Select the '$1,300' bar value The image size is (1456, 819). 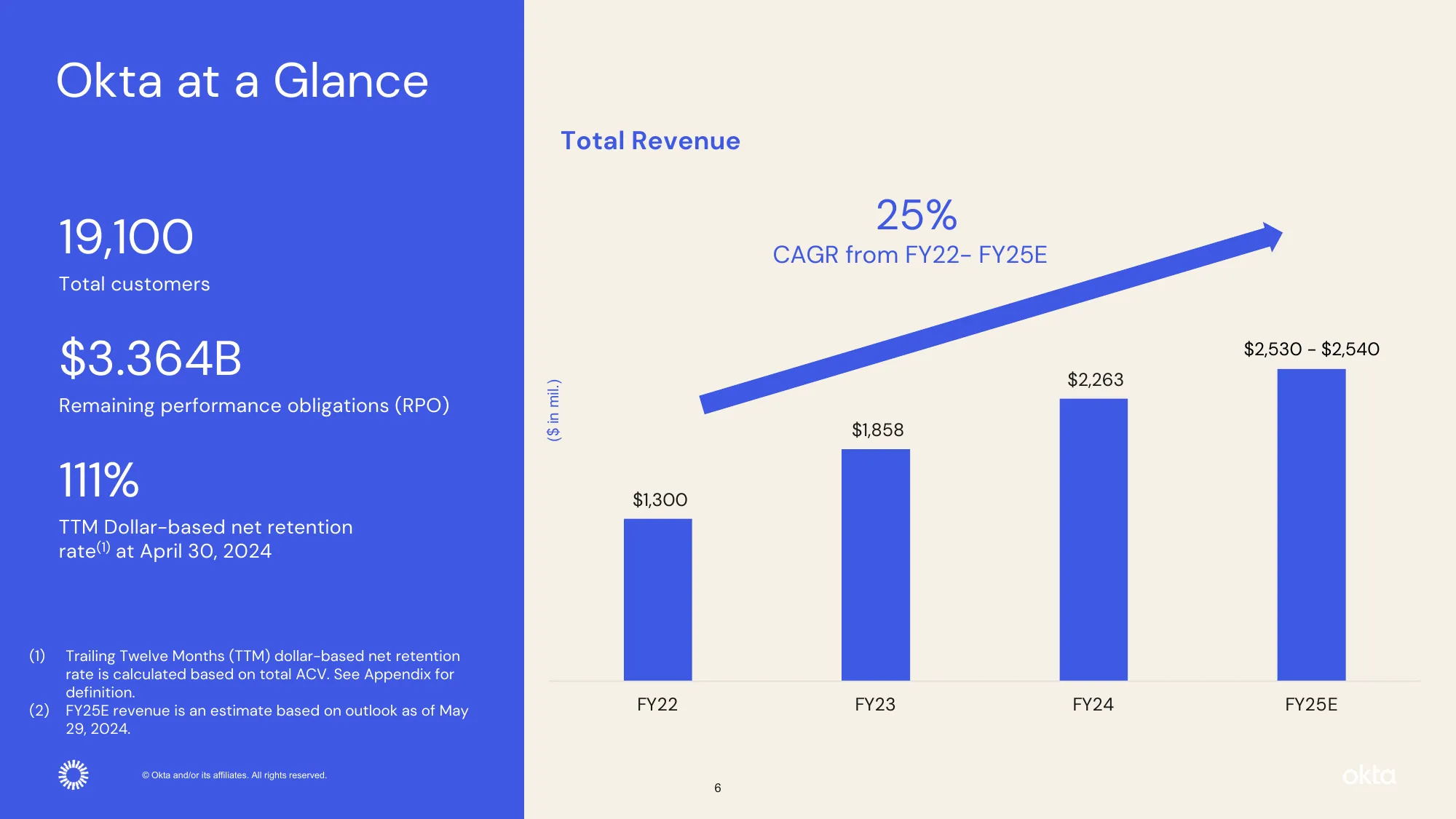[x=660, y=500]
